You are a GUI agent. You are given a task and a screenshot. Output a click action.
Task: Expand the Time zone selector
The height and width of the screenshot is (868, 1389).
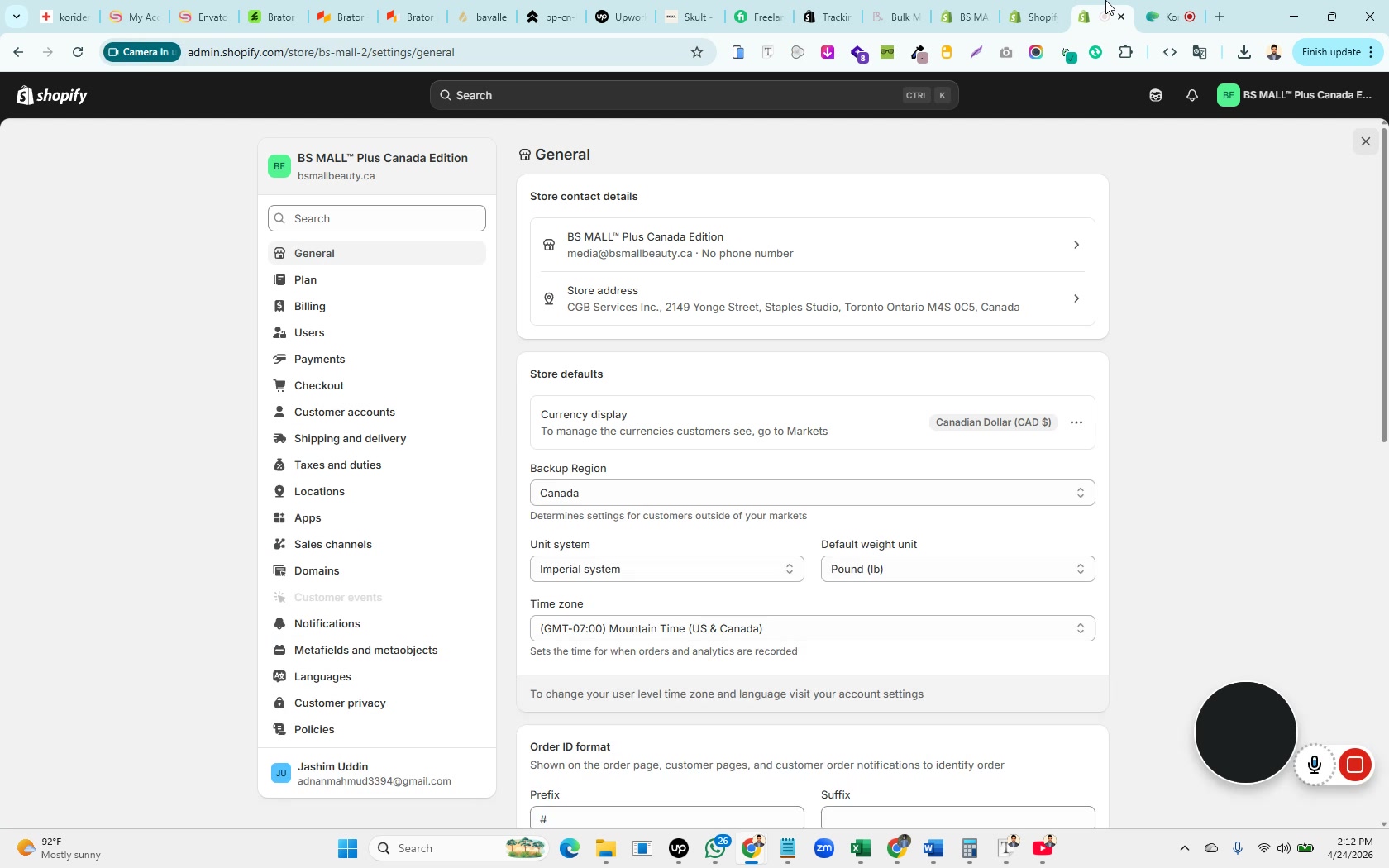tap(812, 629)
